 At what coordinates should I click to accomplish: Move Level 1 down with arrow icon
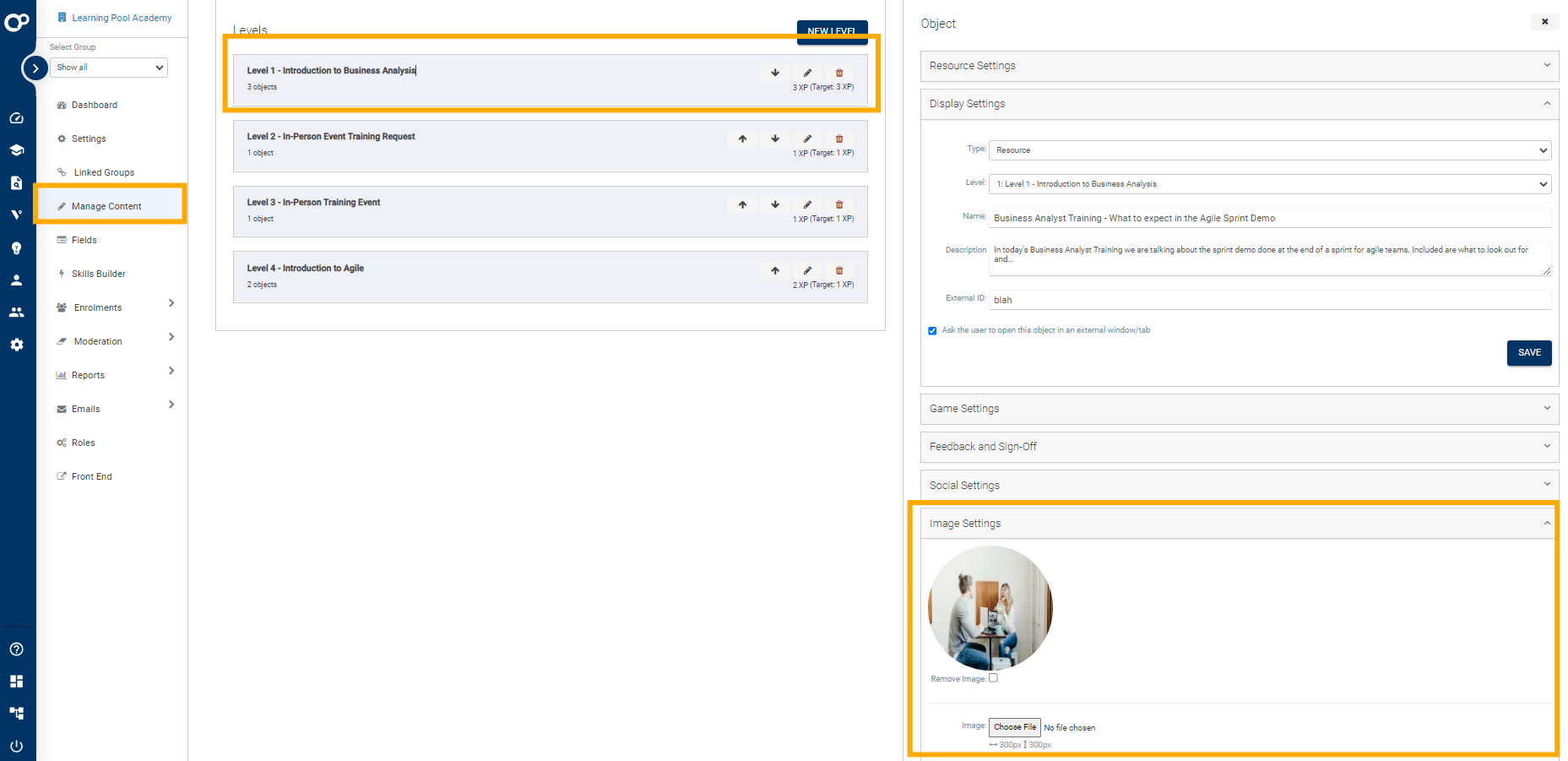tap(775, 73)
